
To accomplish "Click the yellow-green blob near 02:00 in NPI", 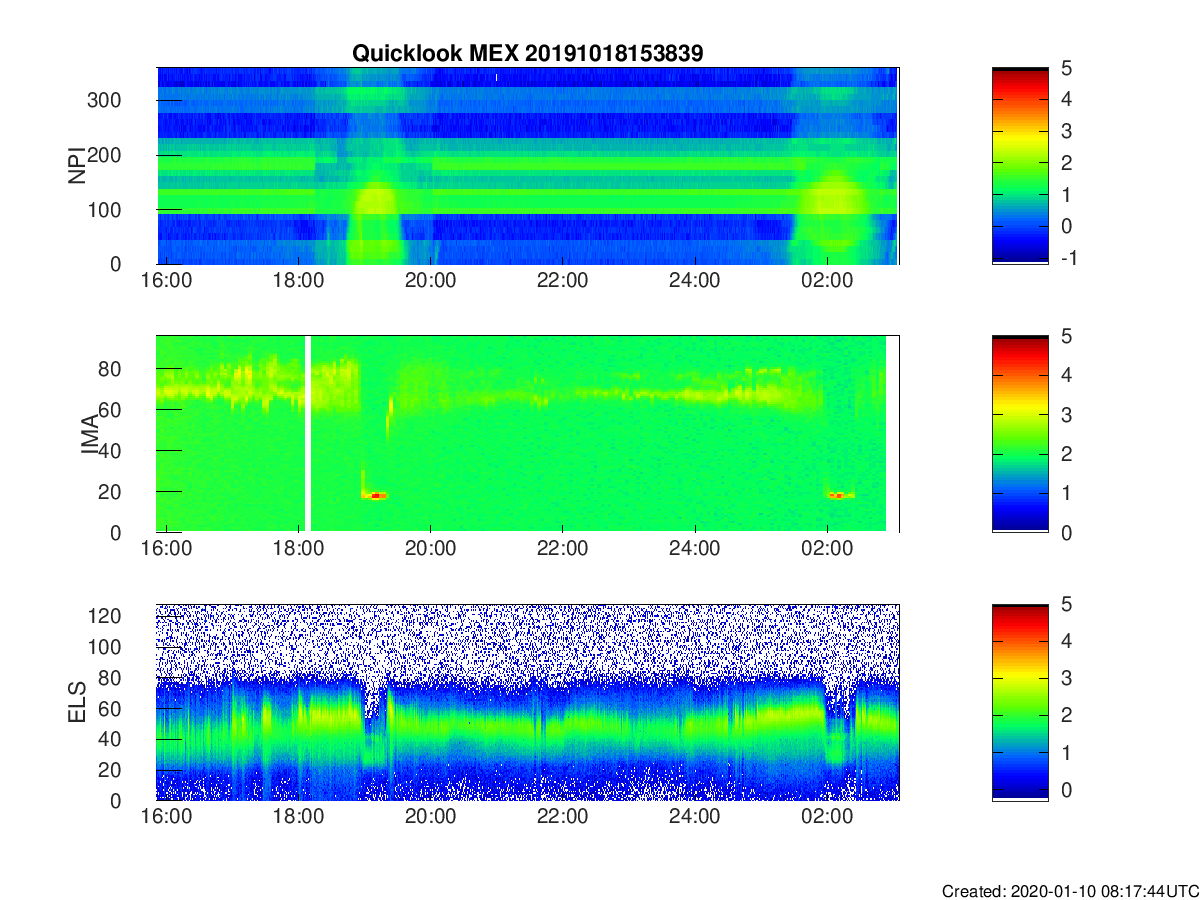I will click(x=833, y=205).
